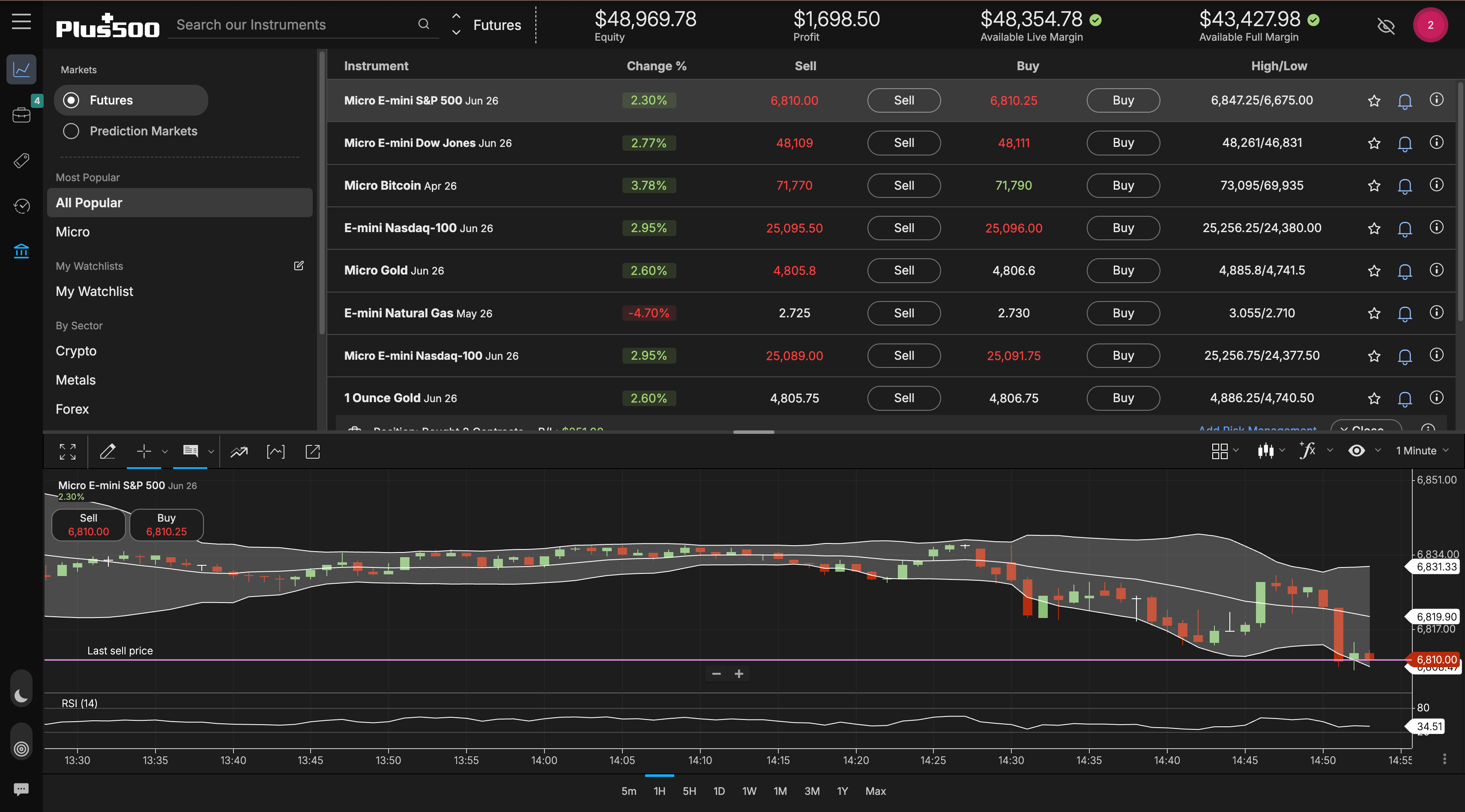
Task: Open the orders tag sidebar icon
Action: pos(21,160)
